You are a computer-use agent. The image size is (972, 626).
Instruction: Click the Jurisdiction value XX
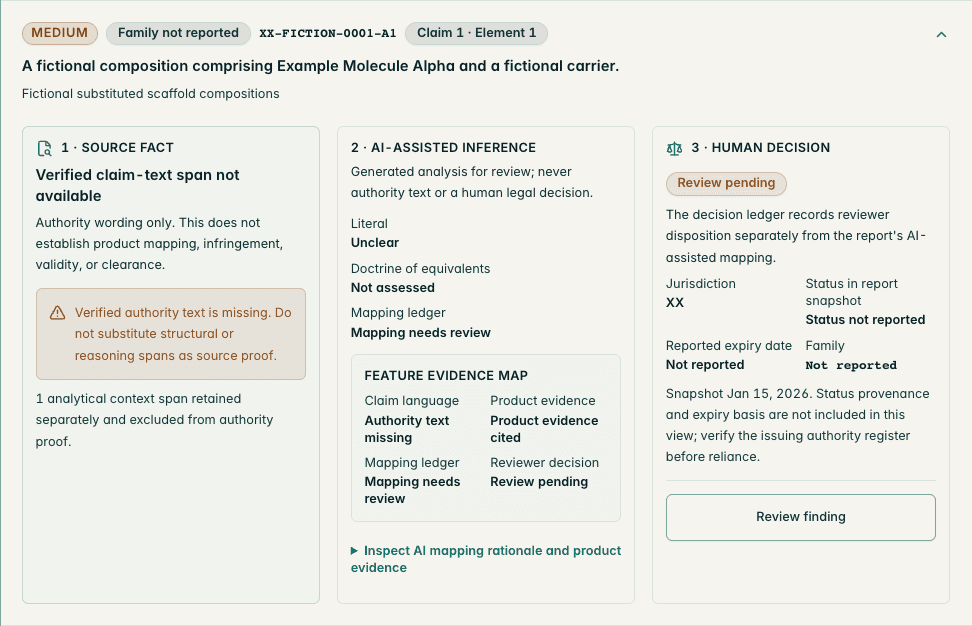tap(674, 303)
